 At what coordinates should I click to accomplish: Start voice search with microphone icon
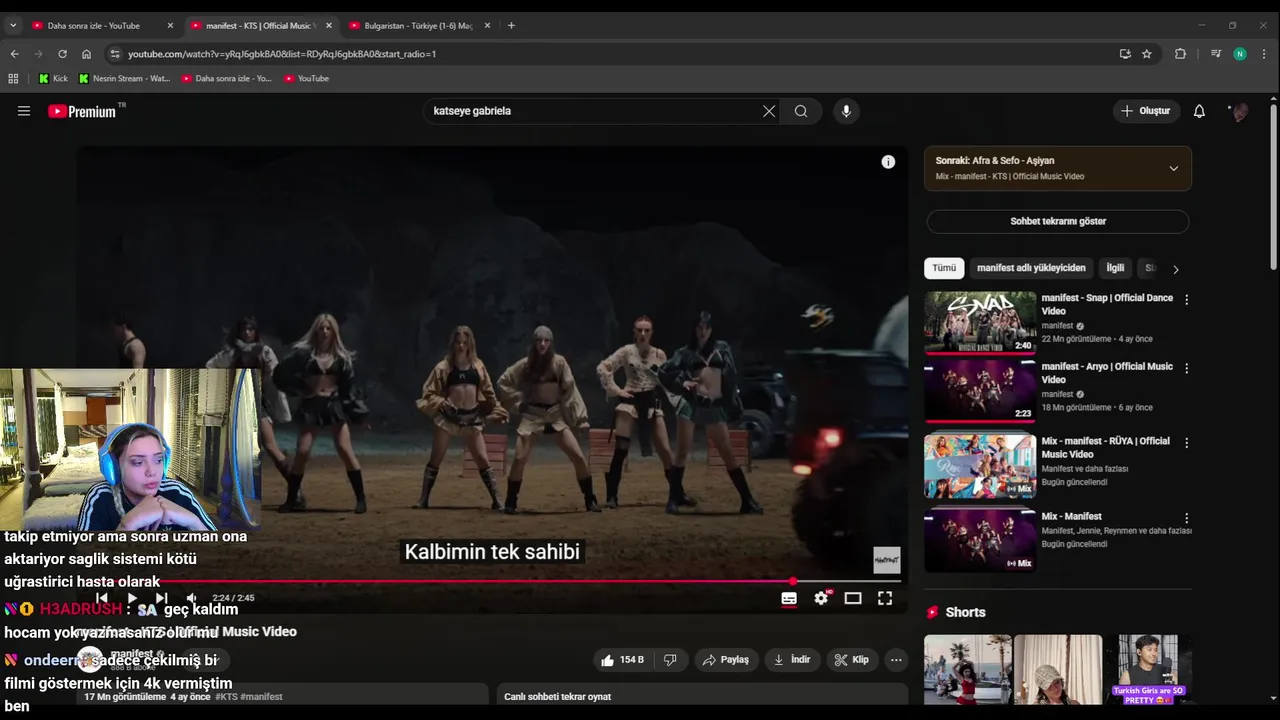click(x=846, y=111)
